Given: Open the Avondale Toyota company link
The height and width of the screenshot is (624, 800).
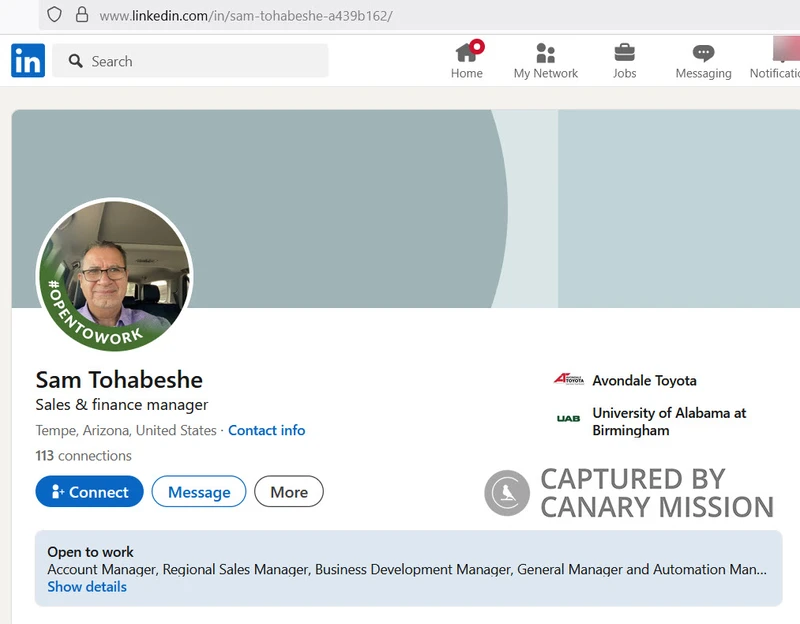Looking at the screenshot, I should (x=644, y=380).
